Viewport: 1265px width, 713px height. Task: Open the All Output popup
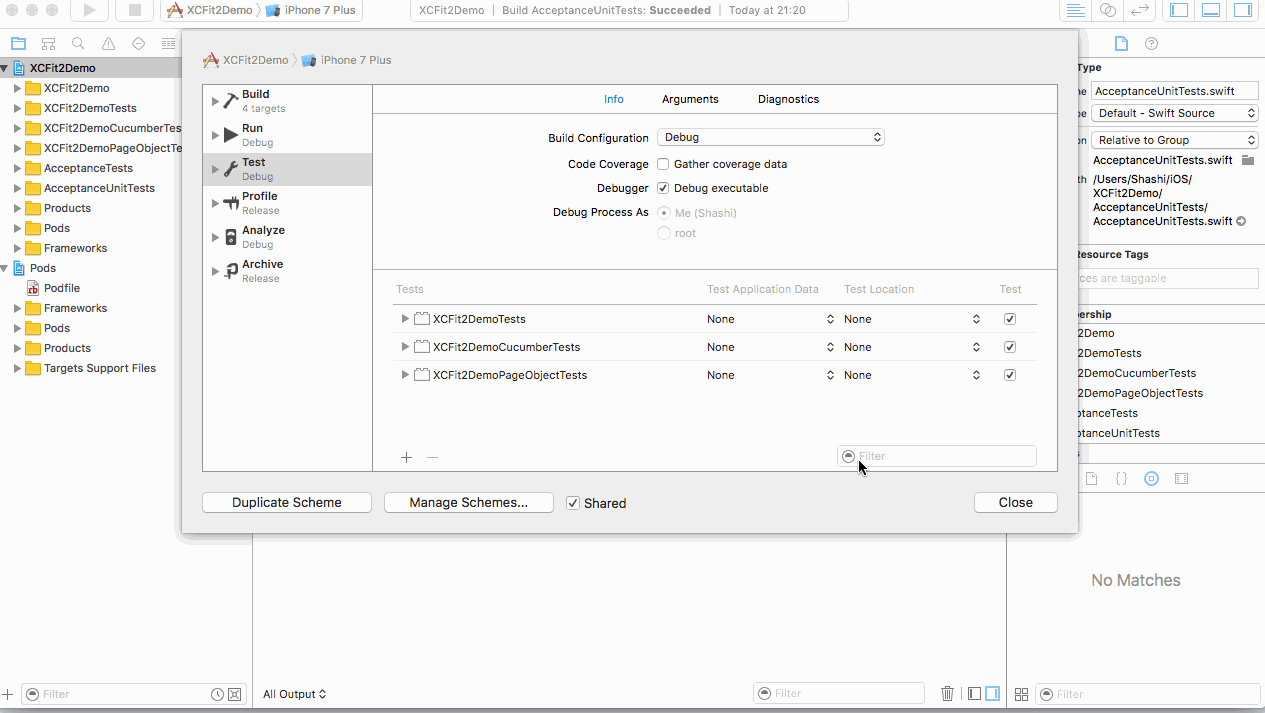click(295, 694)
